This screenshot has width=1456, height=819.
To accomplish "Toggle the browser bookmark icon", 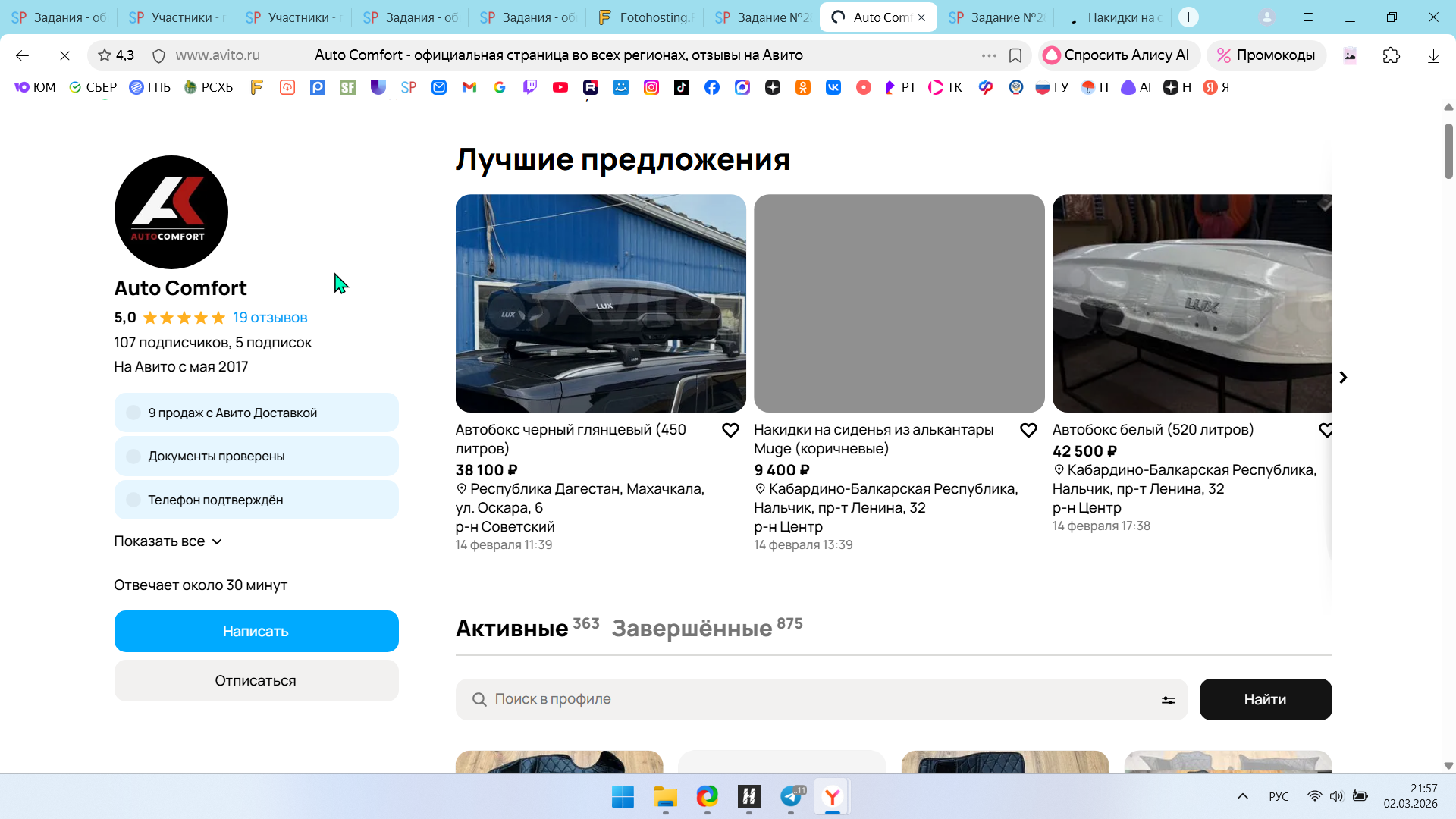I will click(1015, 55).
